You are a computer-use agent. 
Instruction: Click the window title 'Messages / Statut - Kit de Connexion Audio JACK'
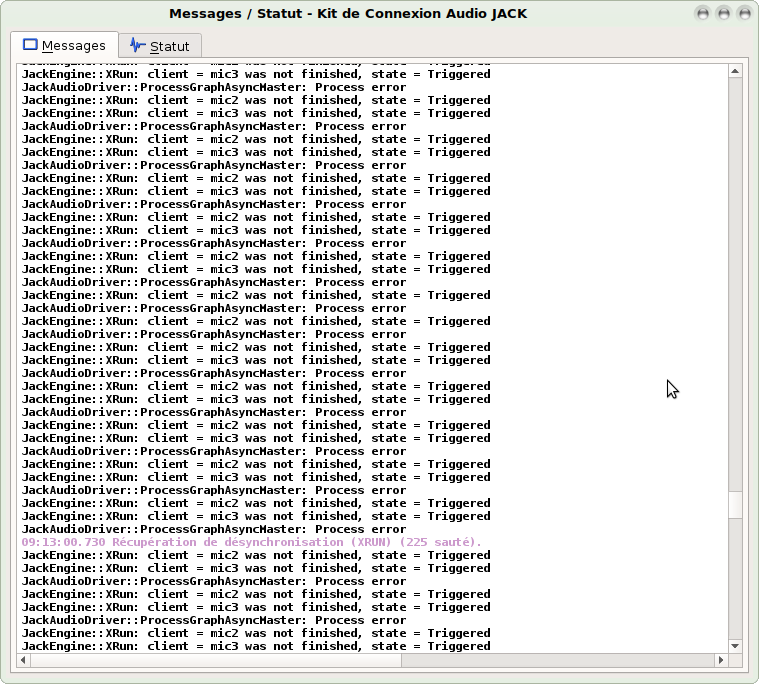(348, 14)
